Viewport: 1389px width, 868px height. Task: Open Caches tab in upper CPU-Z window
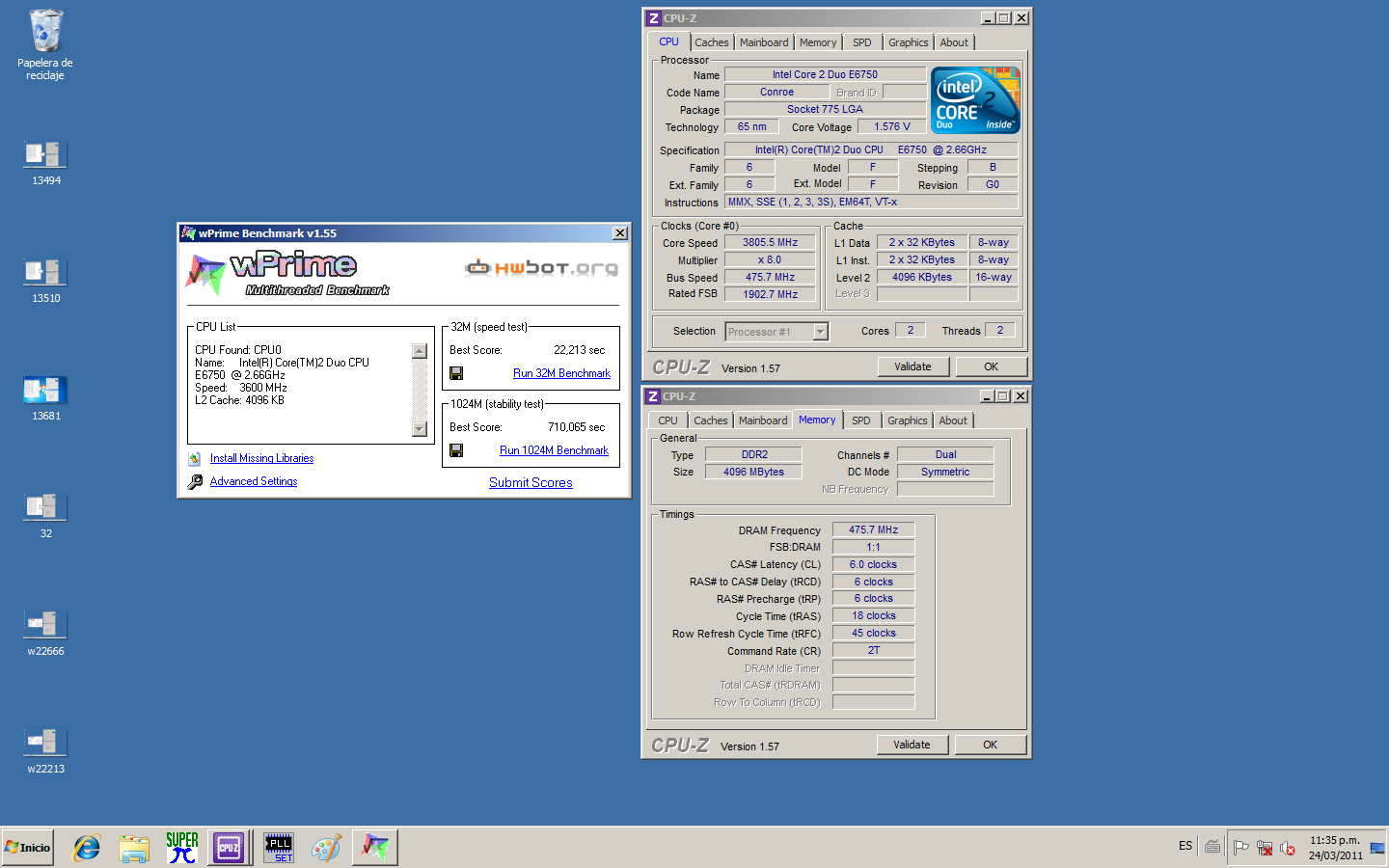(x=712, y=42)
